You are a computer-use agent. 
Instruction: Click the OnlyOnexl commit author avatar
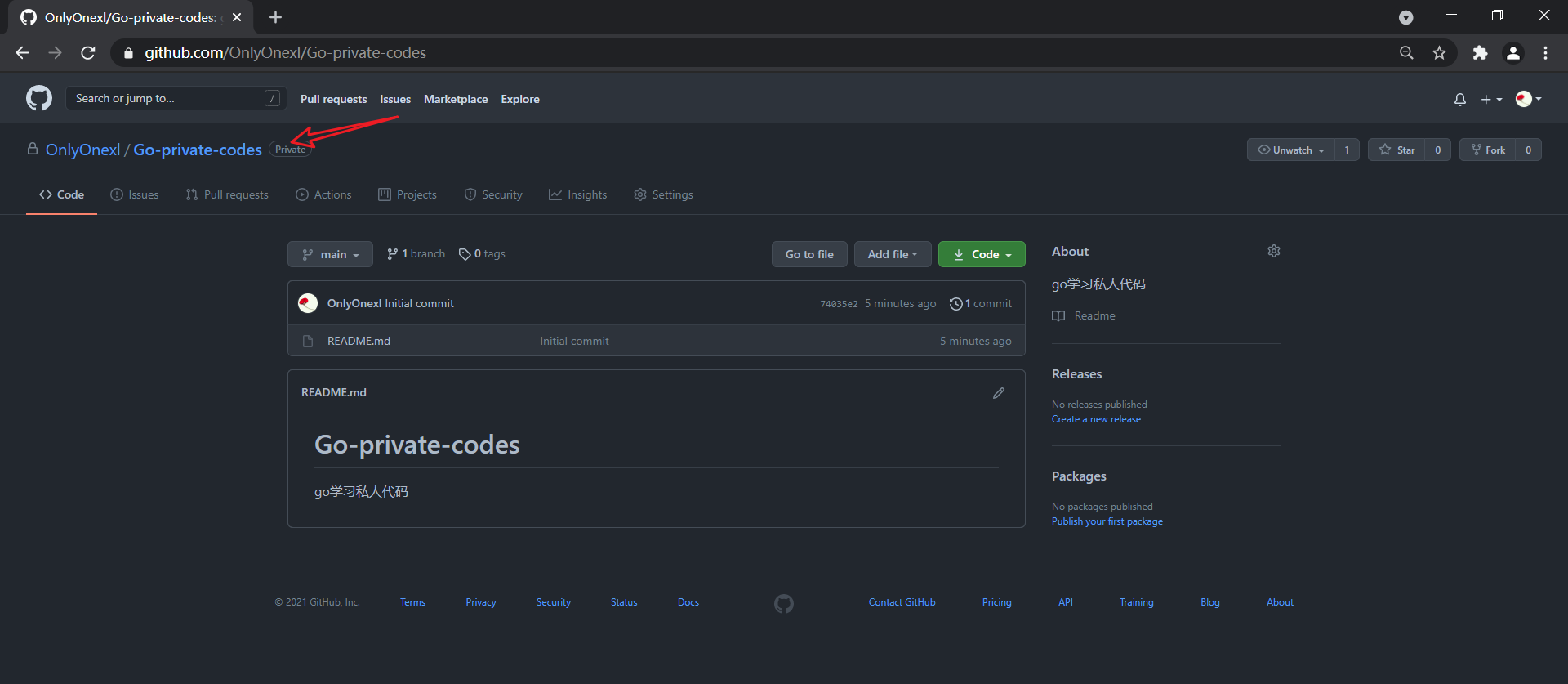click(308, 303)
